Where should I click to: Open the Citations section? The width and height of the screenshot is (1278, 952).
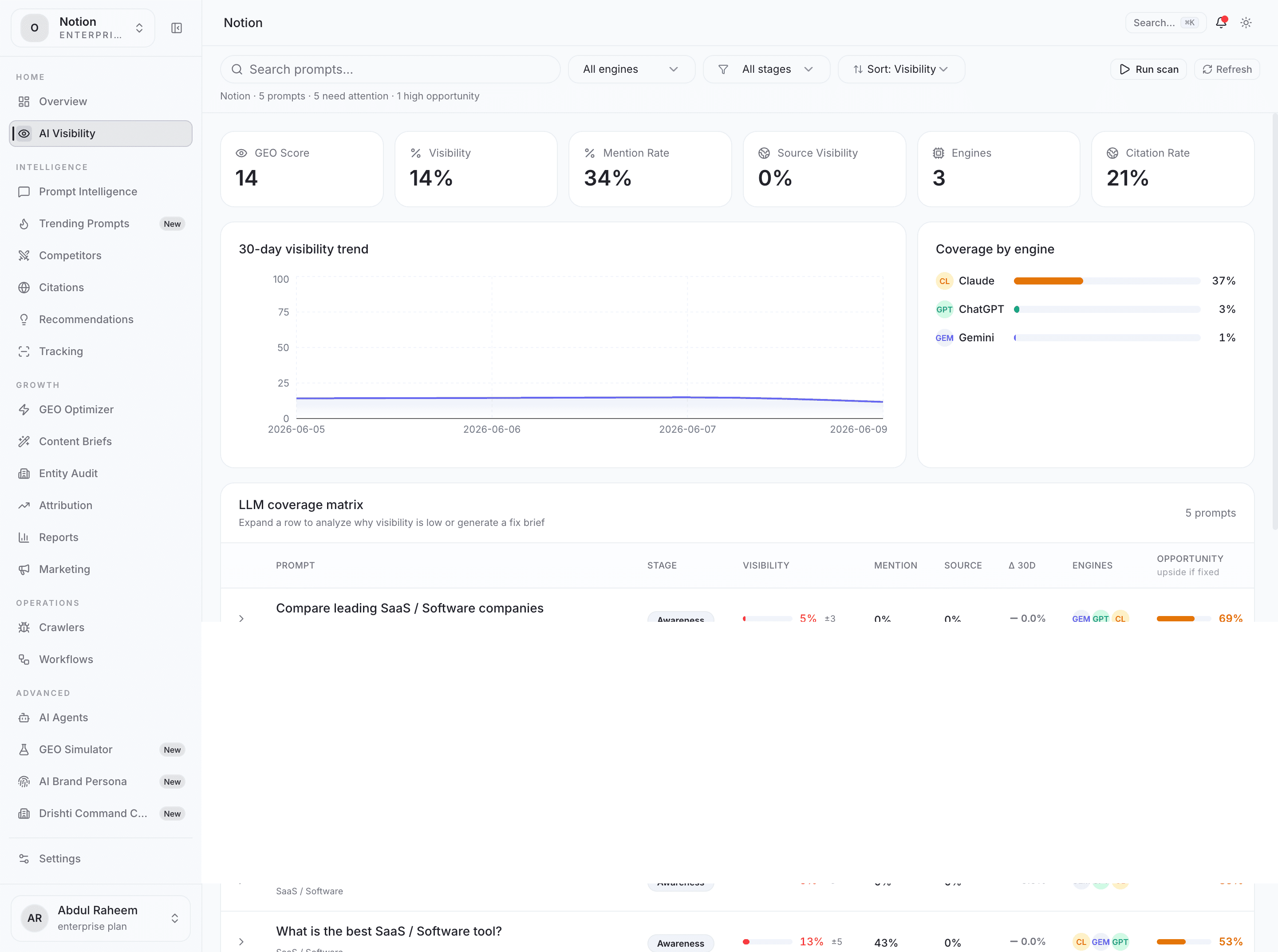101,288
